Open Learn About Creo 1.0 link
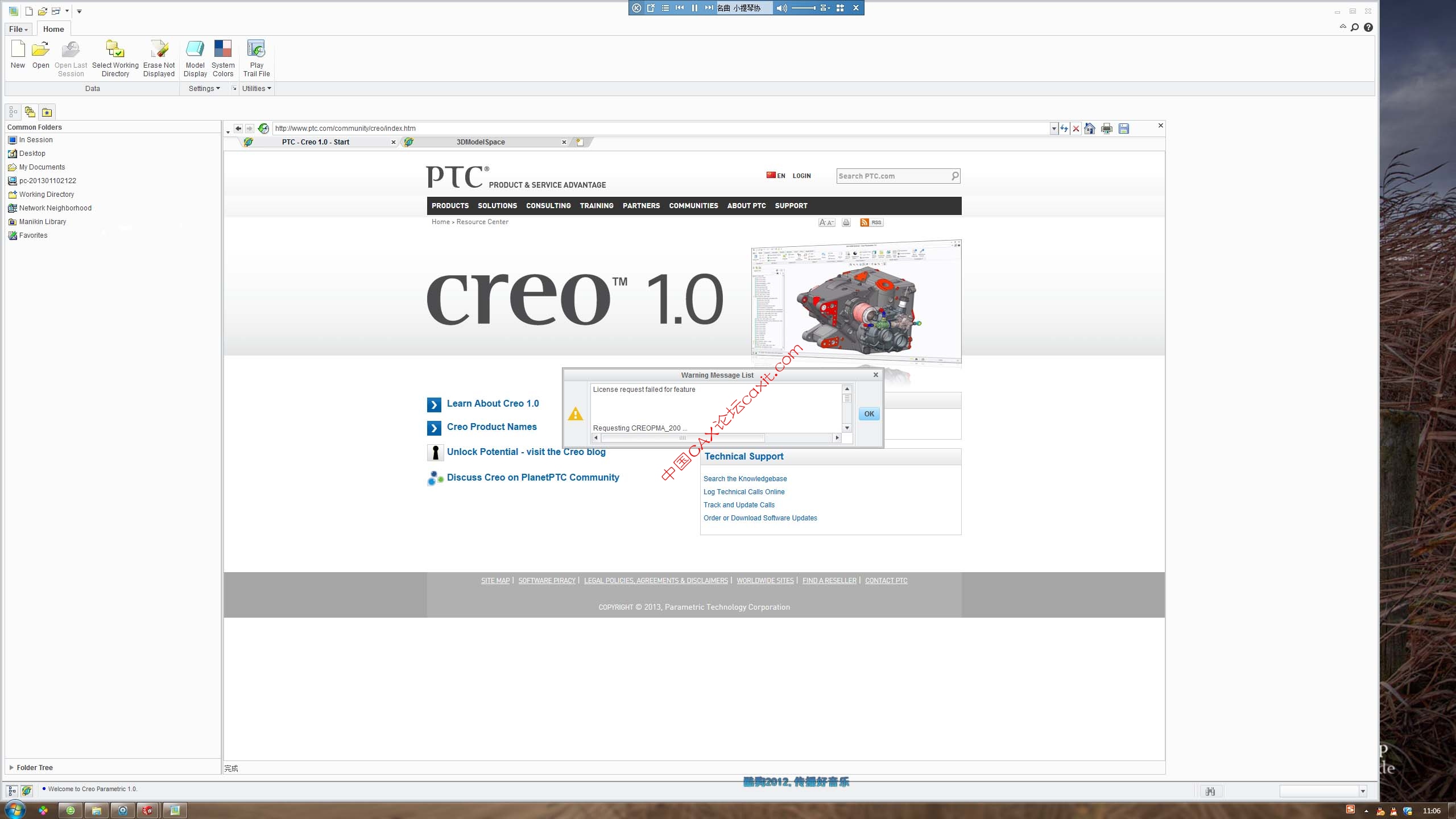Screen dimensions: 1456x819 click(493, 404)
